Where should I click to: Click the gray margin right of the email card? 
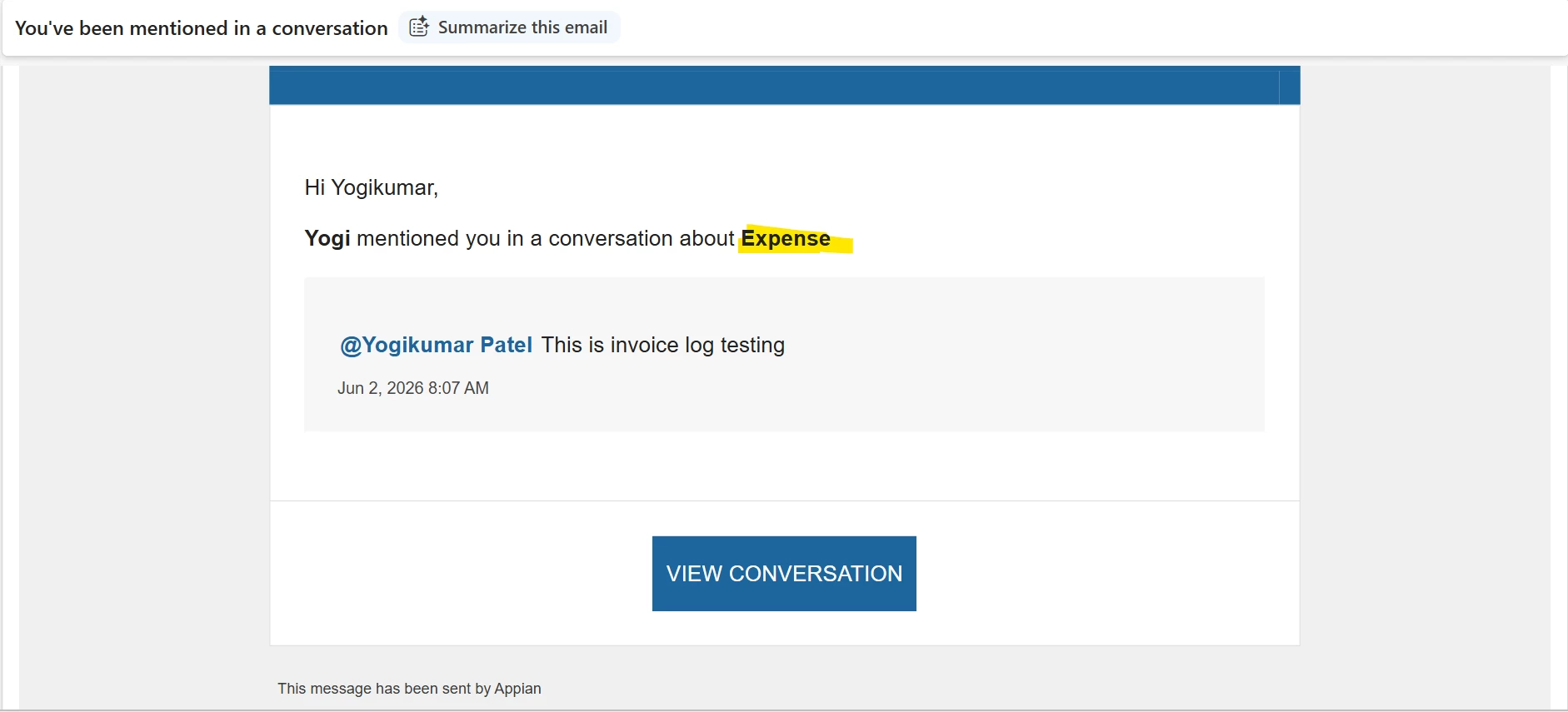pos(1425,375)
